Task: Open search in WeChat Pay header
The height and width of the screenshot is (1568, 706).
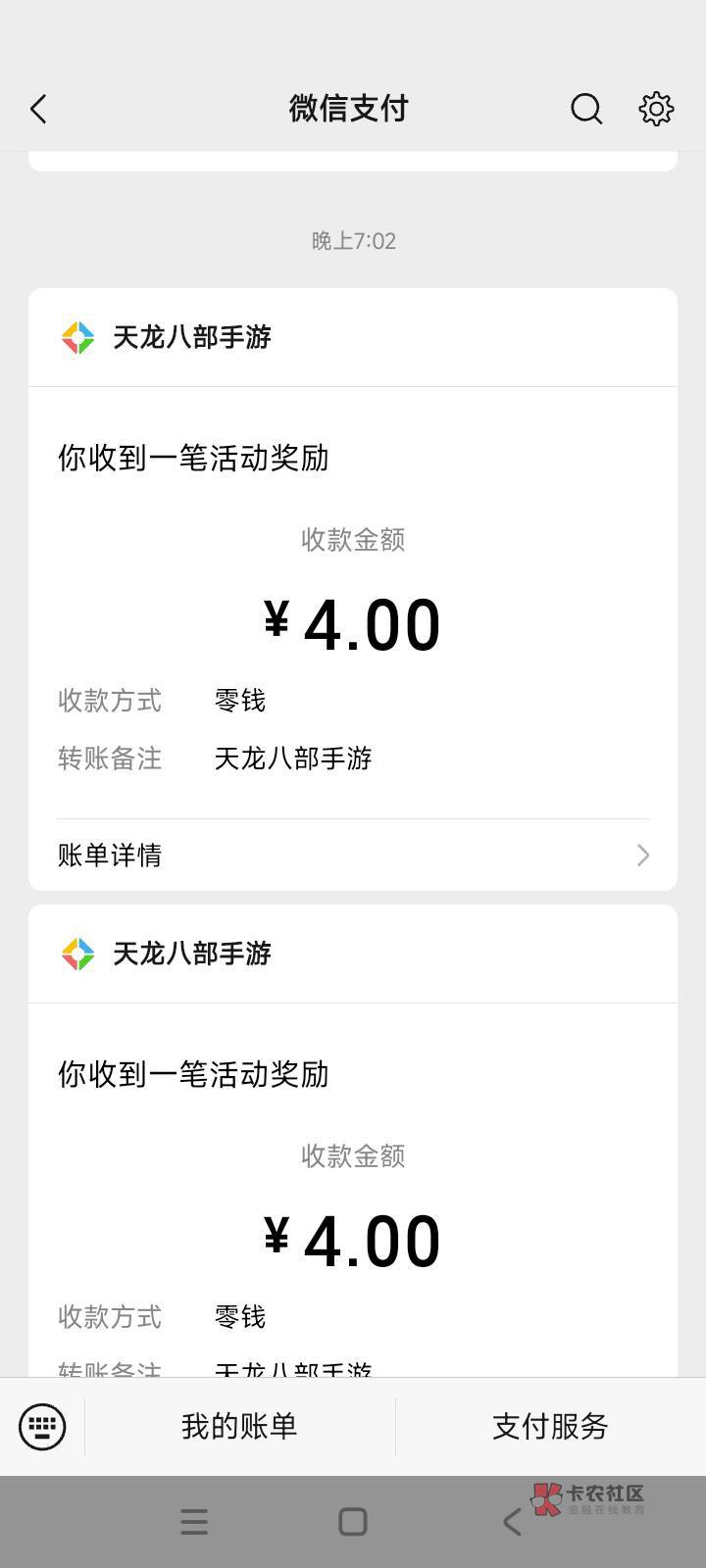Action: pyautogui.click(x=586, y=109)
